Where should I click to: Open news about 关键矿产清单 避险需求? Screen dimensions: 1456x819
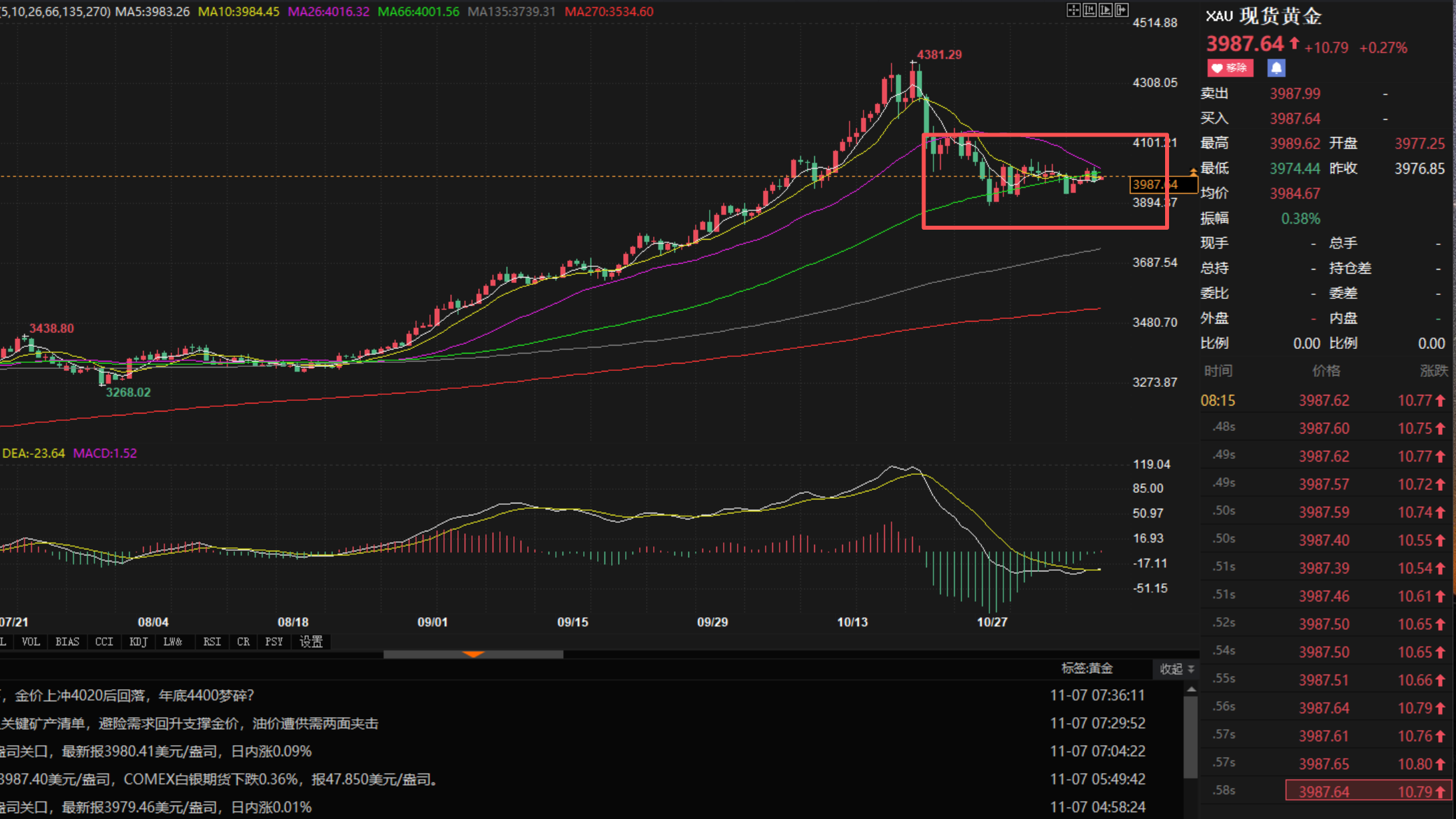pyautogui.click(x=189, y=724)
